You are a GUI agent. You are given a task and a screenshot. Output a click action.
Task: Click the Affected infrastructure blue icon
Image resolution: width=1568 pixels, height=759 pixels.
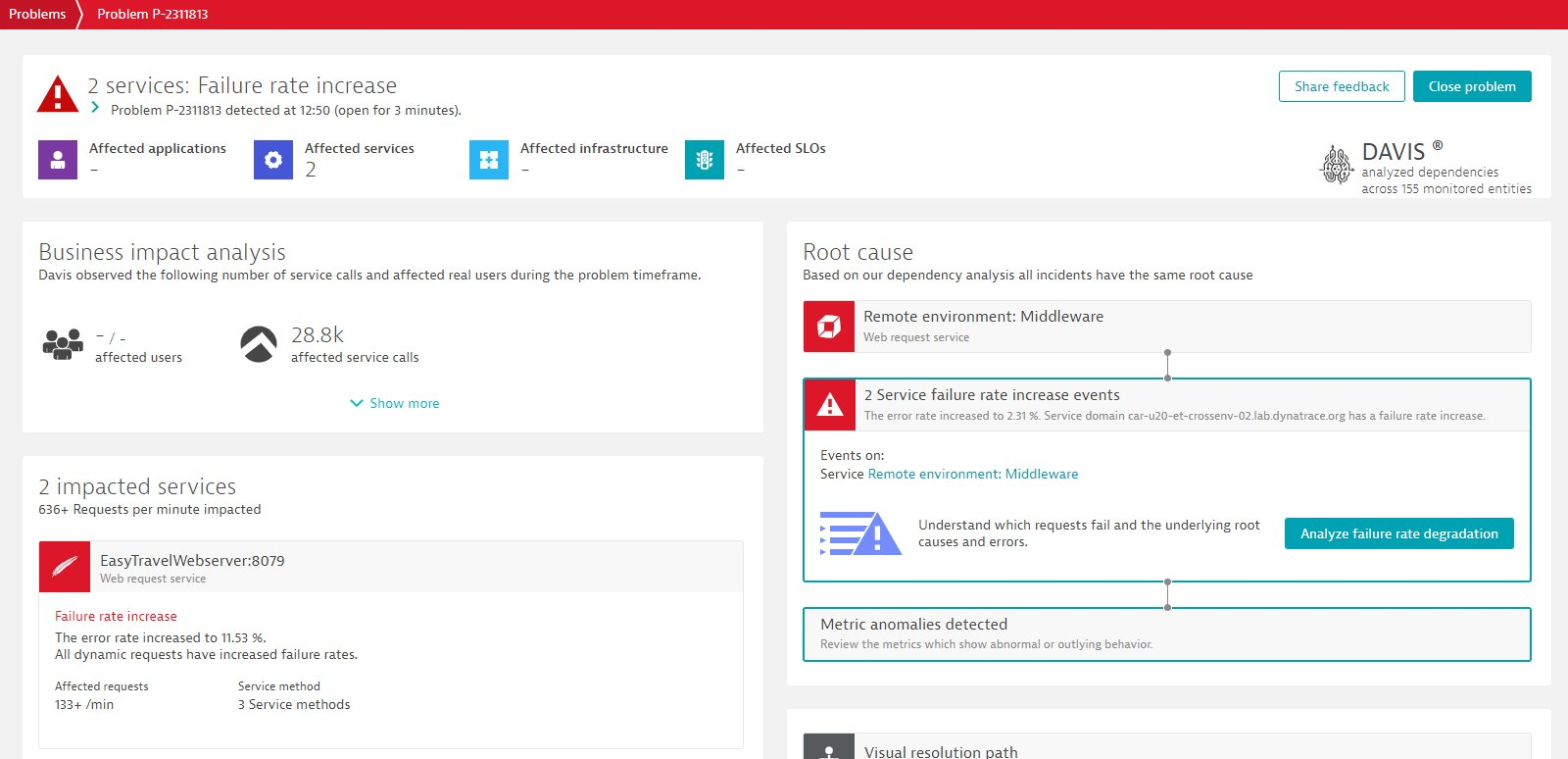coord(489,160)
